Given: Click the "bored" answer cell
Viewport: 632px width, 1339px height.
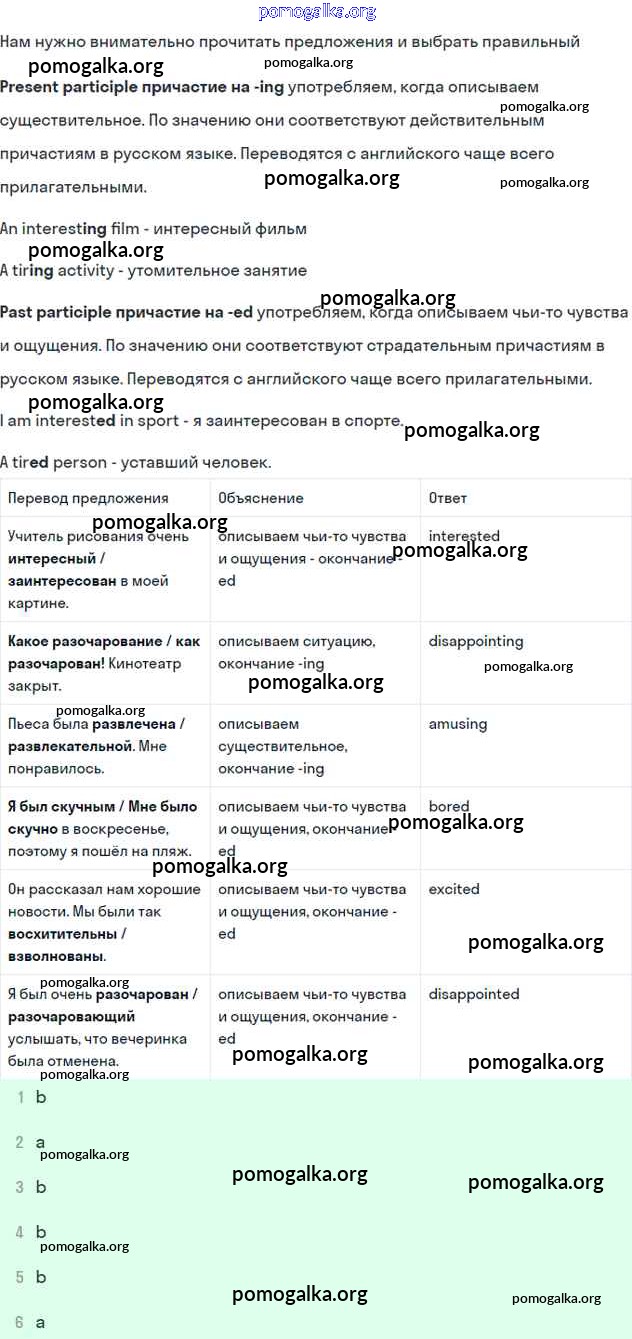Looking at the screenshot, I should (449, 806).
